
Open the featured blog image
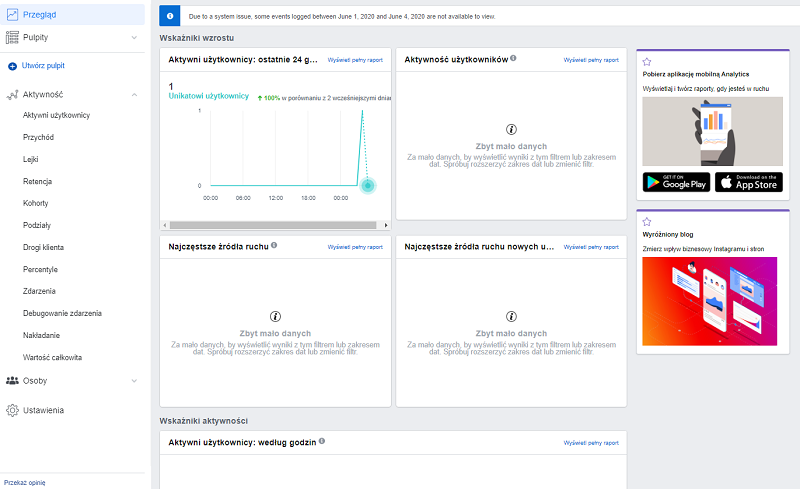coord(709,301)
